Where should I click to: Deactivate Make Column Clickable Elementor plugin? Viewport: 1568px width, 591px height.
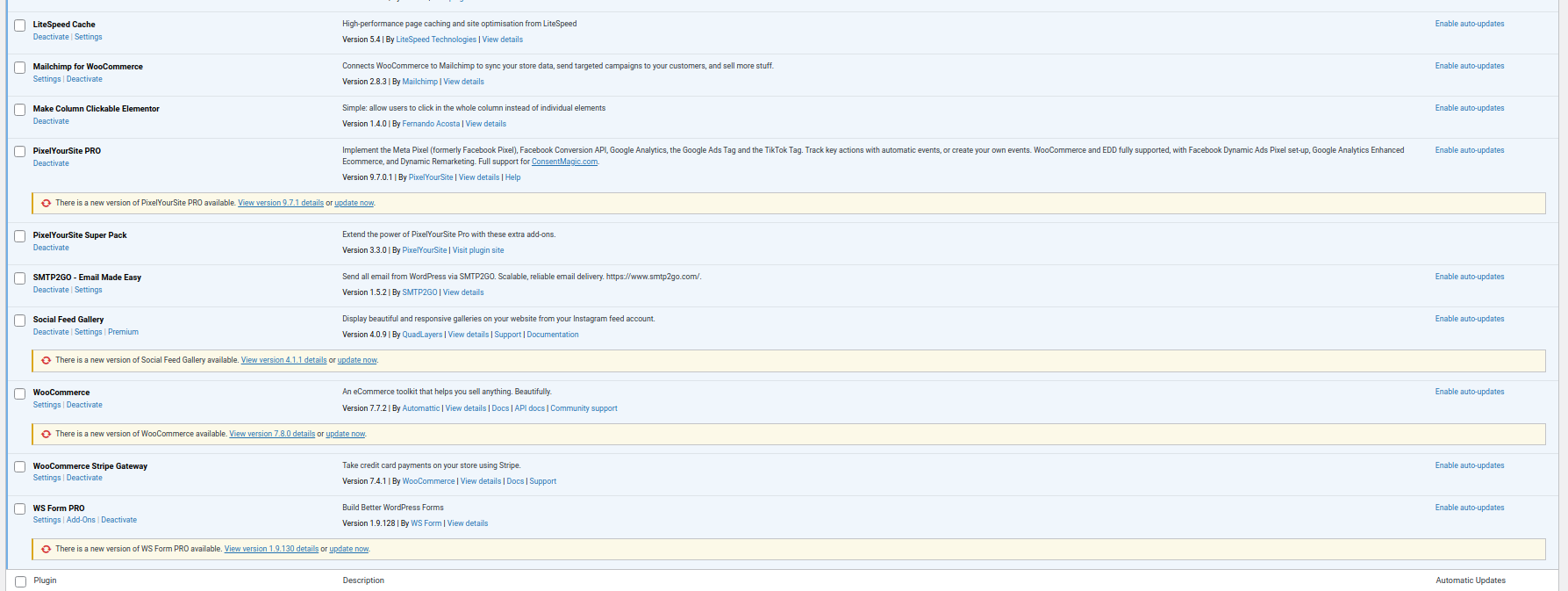pyautogui.click(x=51, y=121)
